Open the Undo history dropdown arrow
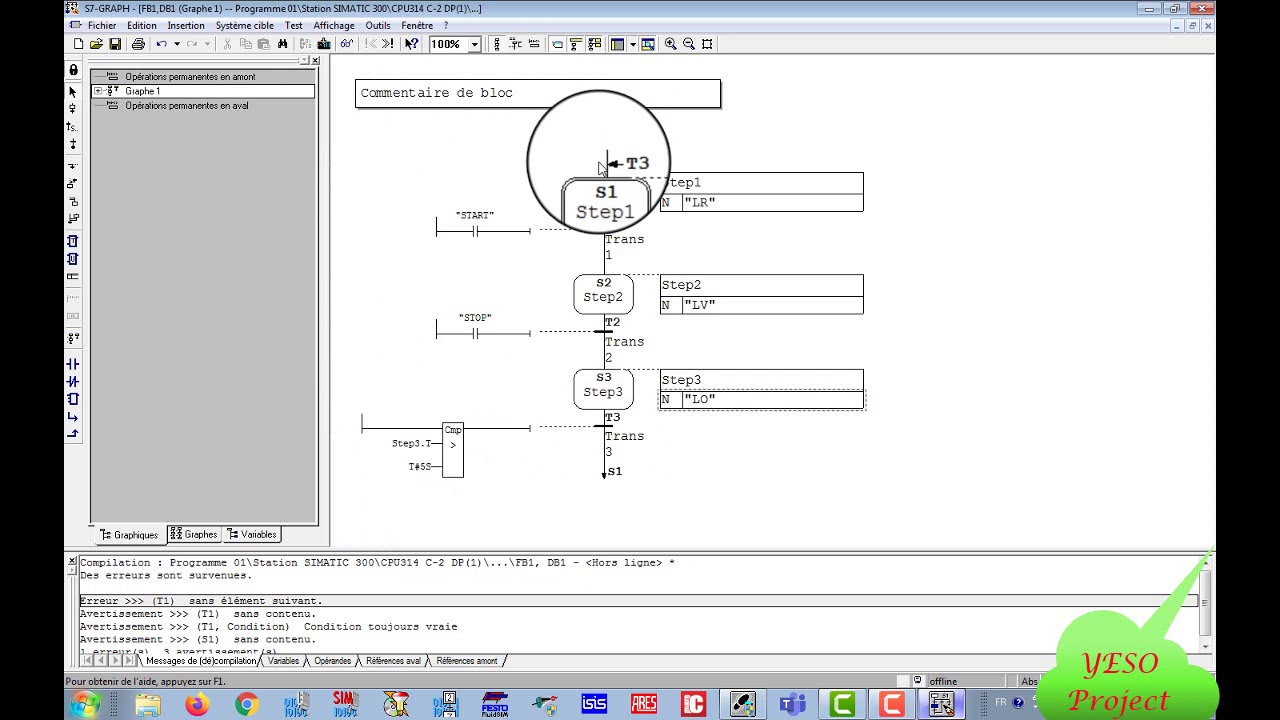Image resolution: width=1280 pixels, height=720 pixels. 177,44
